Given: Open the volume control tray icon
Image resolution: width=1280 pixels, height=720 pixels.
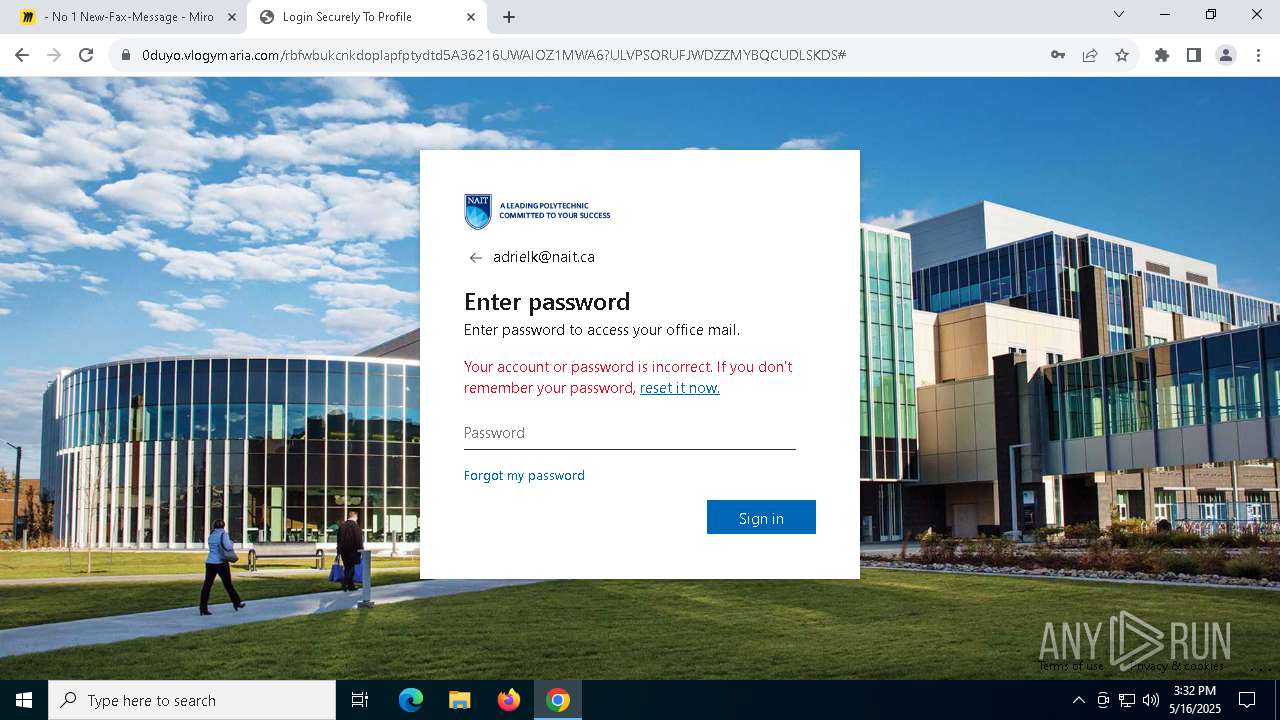Looking at the screenshot, I should point(1151,700).
